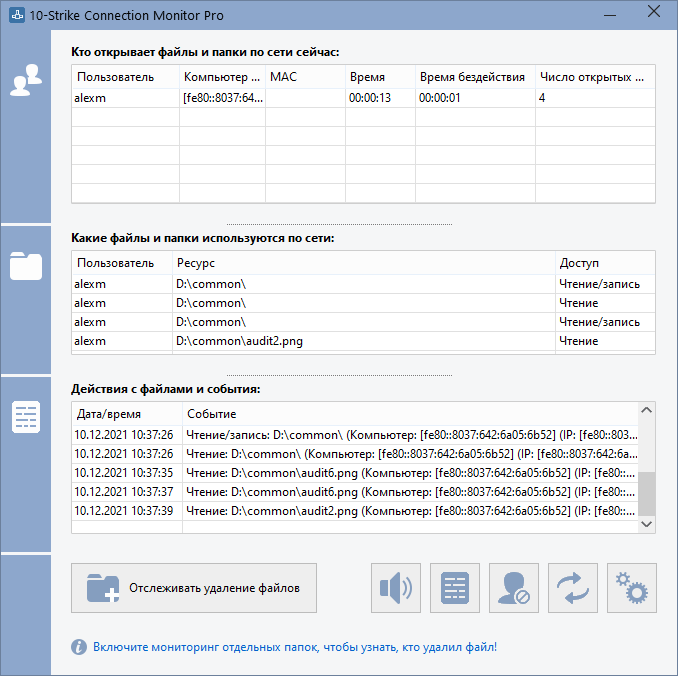678x676 pixels.
Task: Select the Чтение/запись: D:\common\ event row
Action: pyautogui.click(x=355, y=435)
